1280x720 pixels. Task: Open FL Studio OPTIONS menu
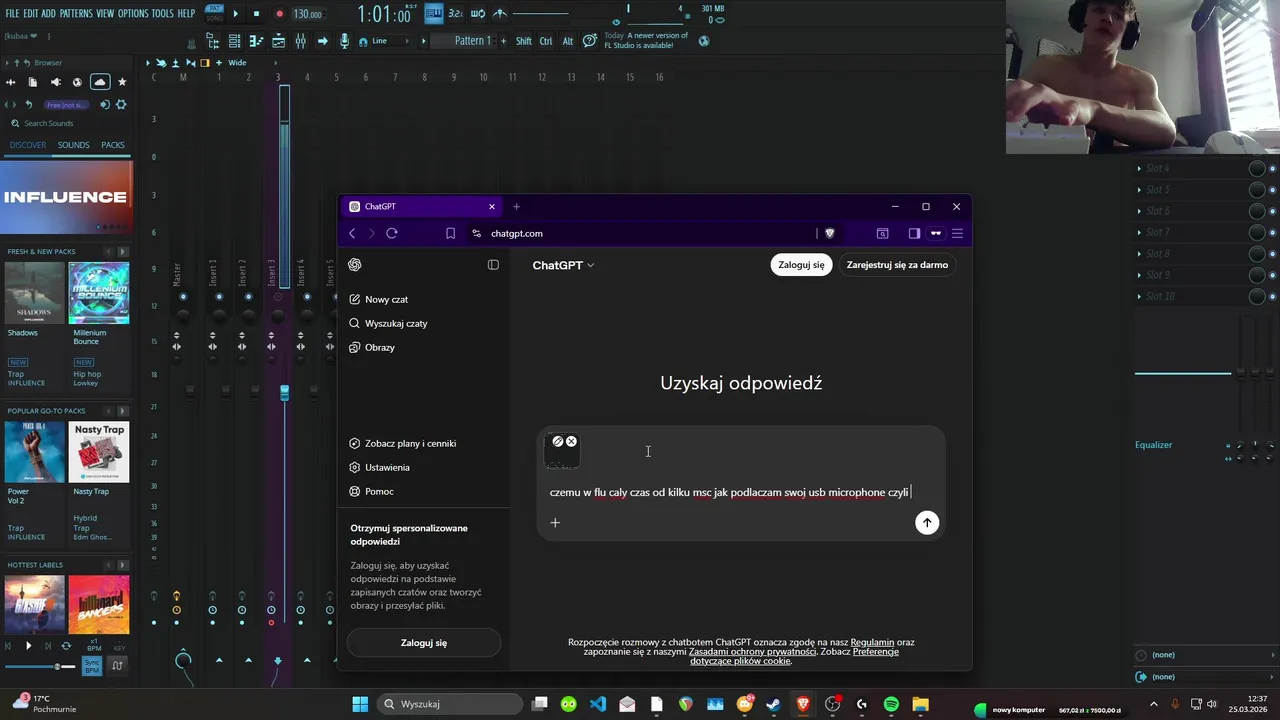point(133,14)
